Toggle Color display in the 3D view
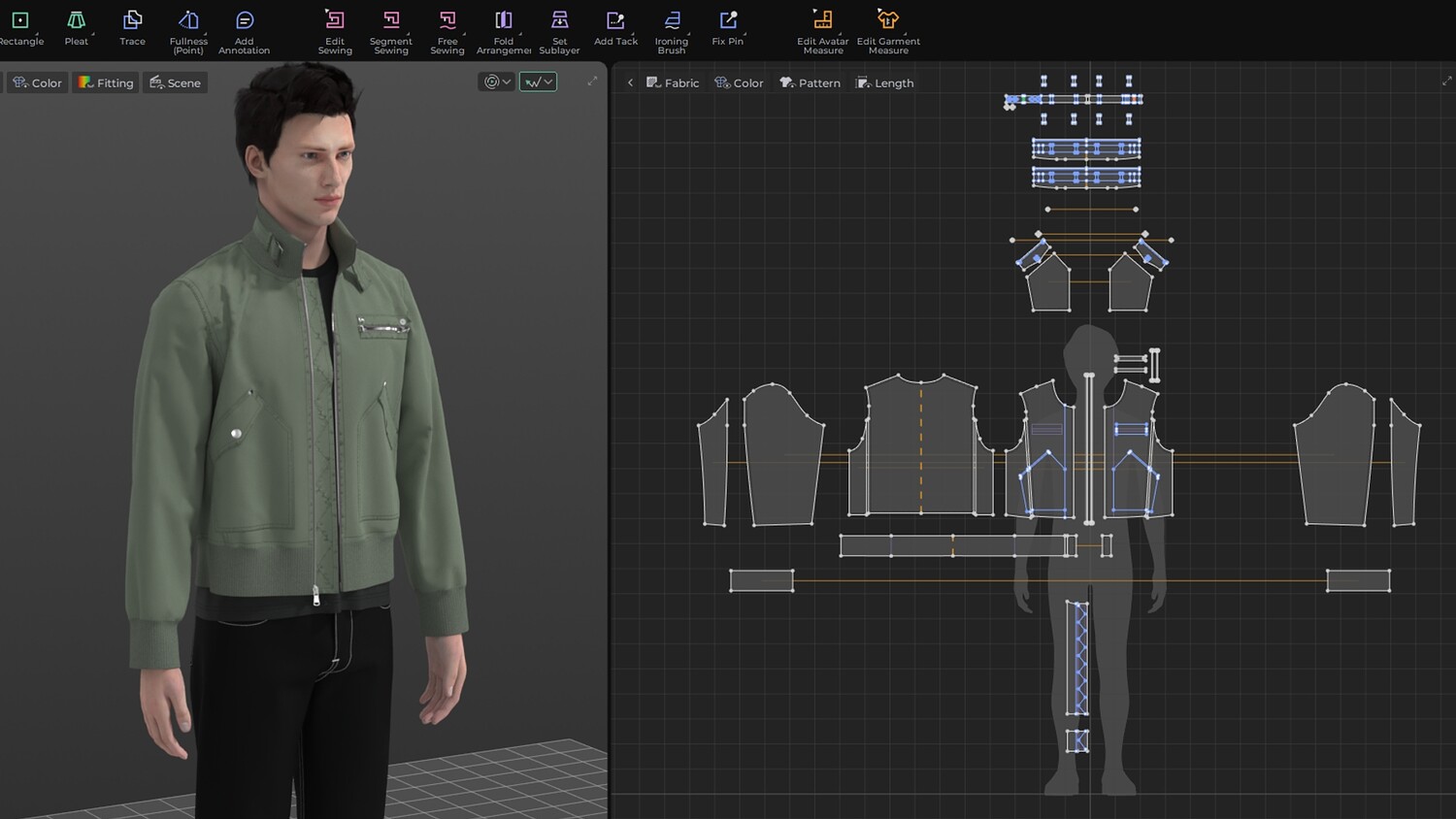 pos(37,82)
